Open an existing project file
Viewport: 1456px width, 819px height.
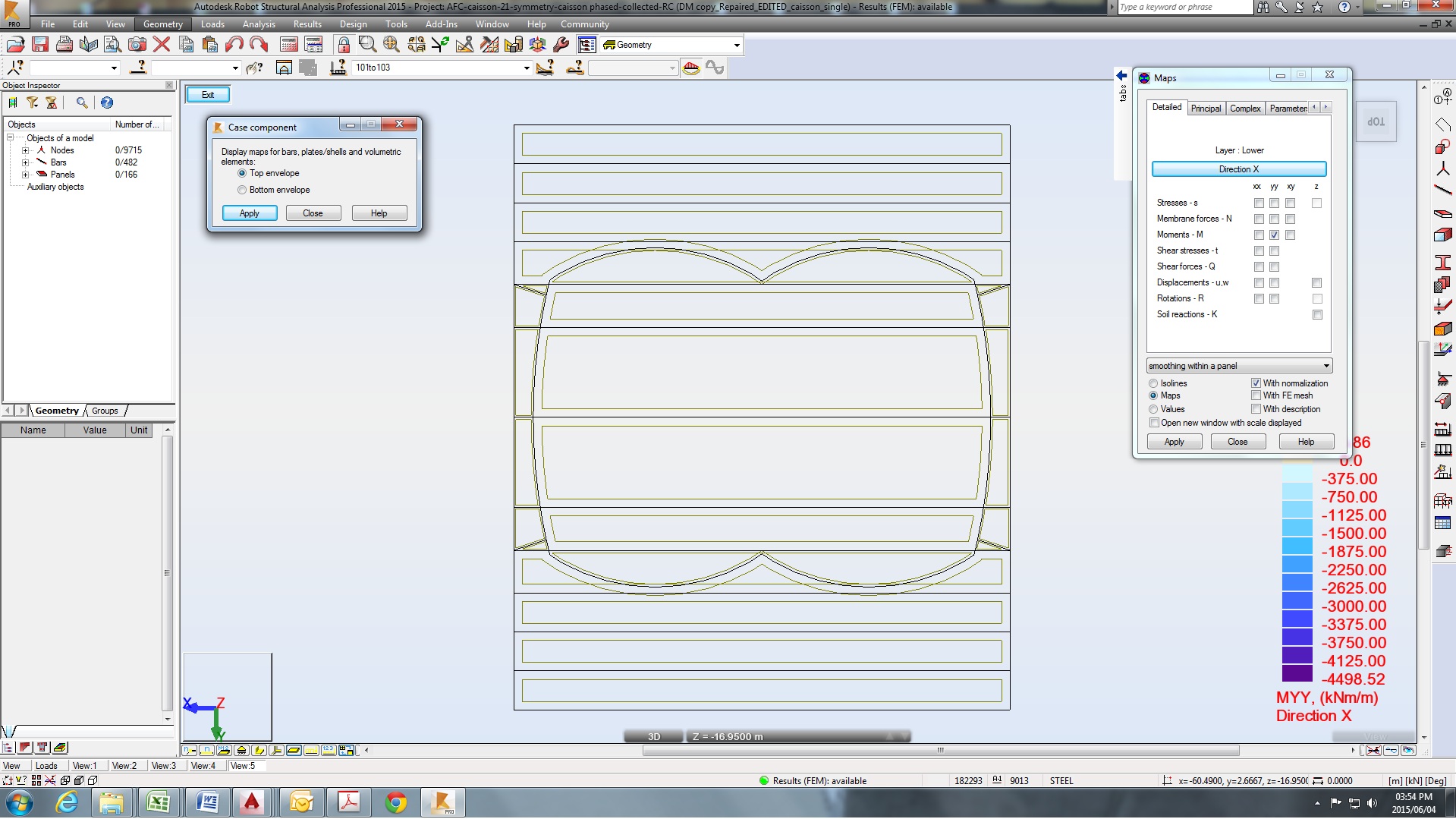[15, 44]
